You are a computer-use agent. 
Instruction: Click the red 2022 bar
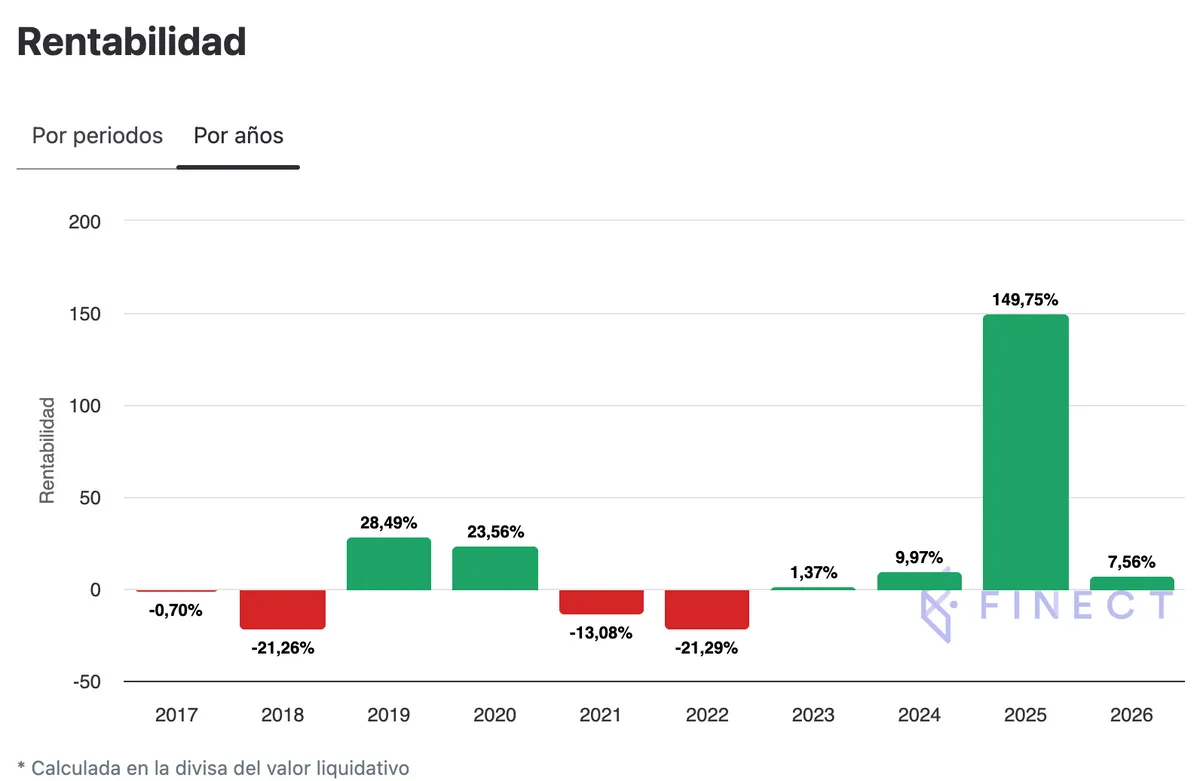tap(707, 609)
